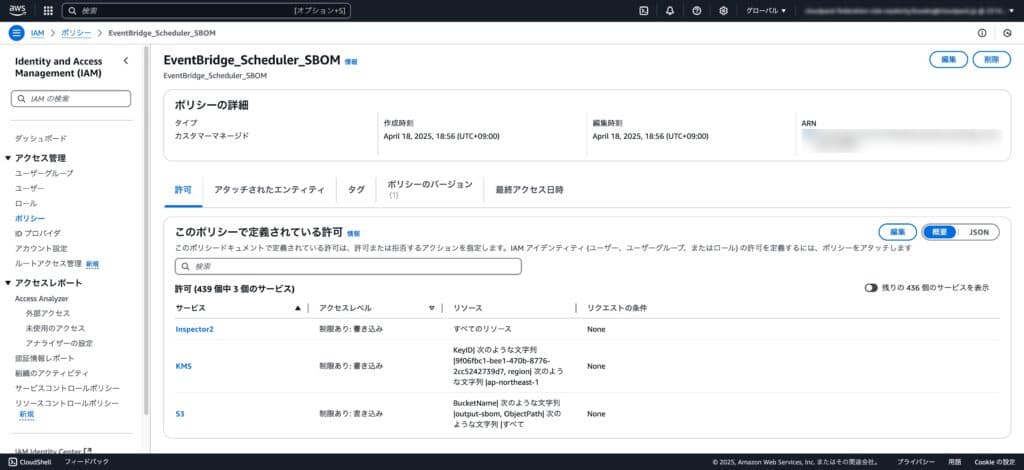Open ロール in sidebar

[26, 203]
